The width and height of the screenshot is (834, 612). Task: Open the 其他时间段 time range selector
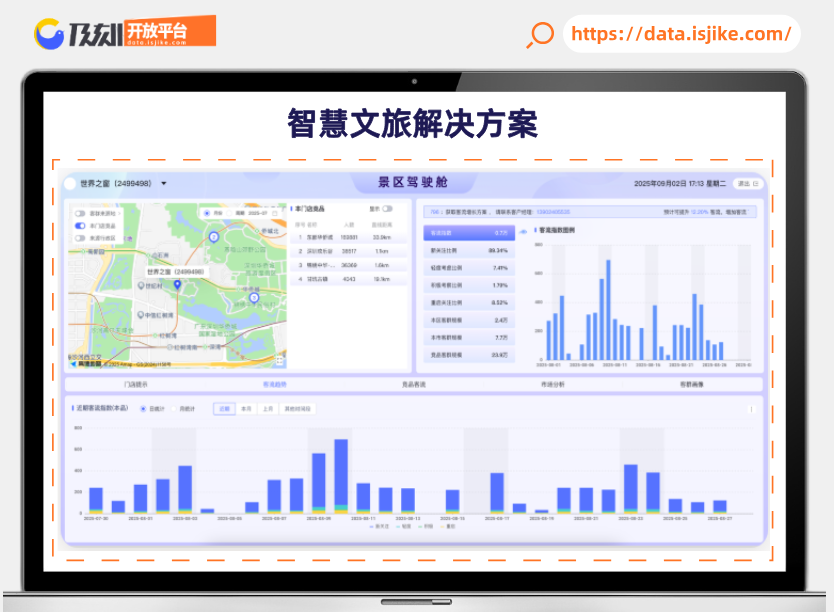click(297, 408)
